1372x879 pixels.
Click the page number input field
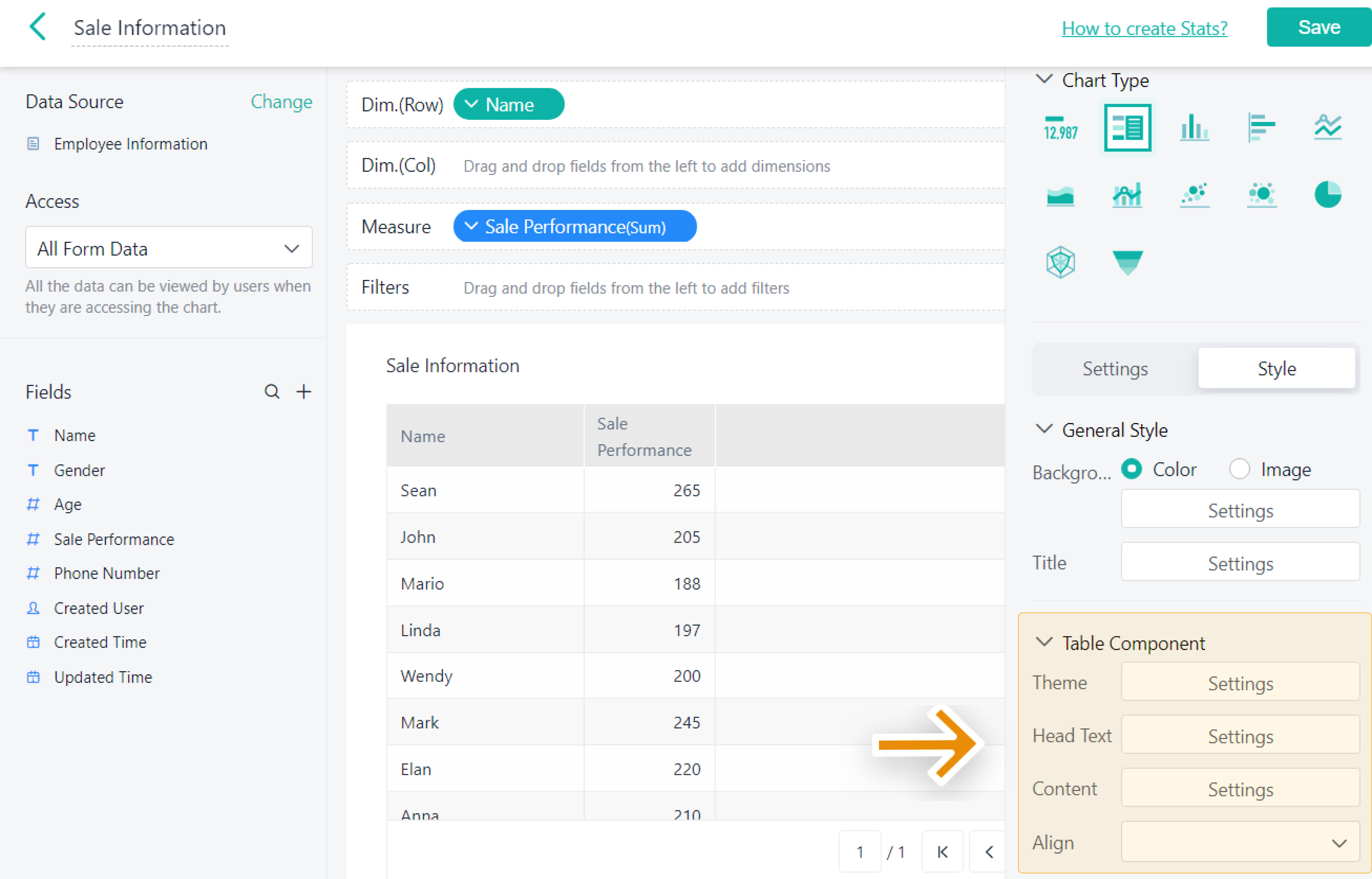[859, 852]
